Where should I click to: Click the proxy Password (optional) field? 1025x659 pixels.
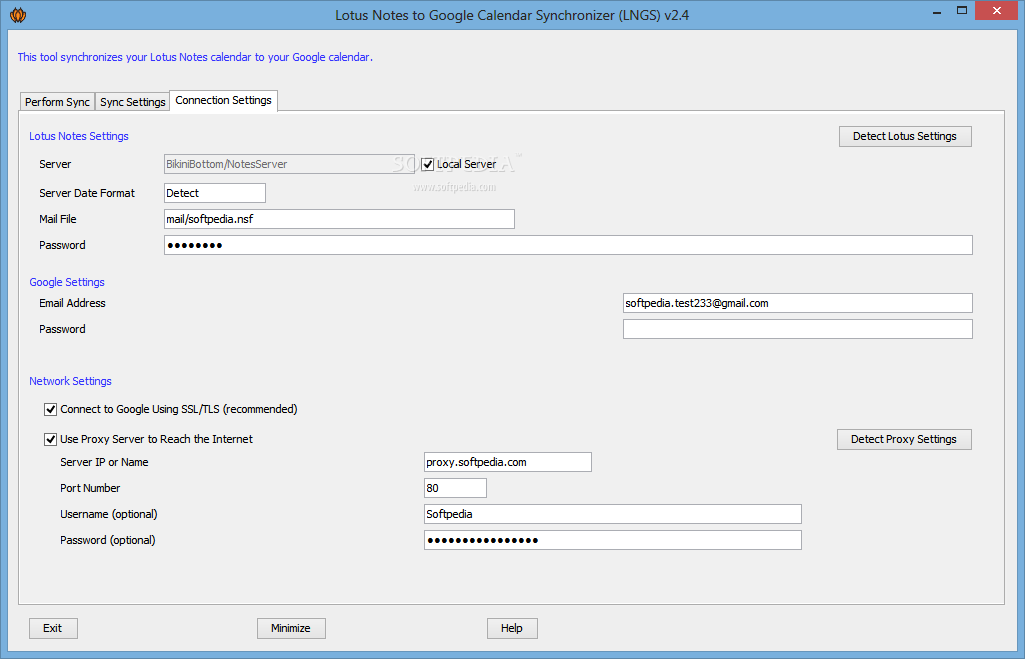[x=613, y=540]
